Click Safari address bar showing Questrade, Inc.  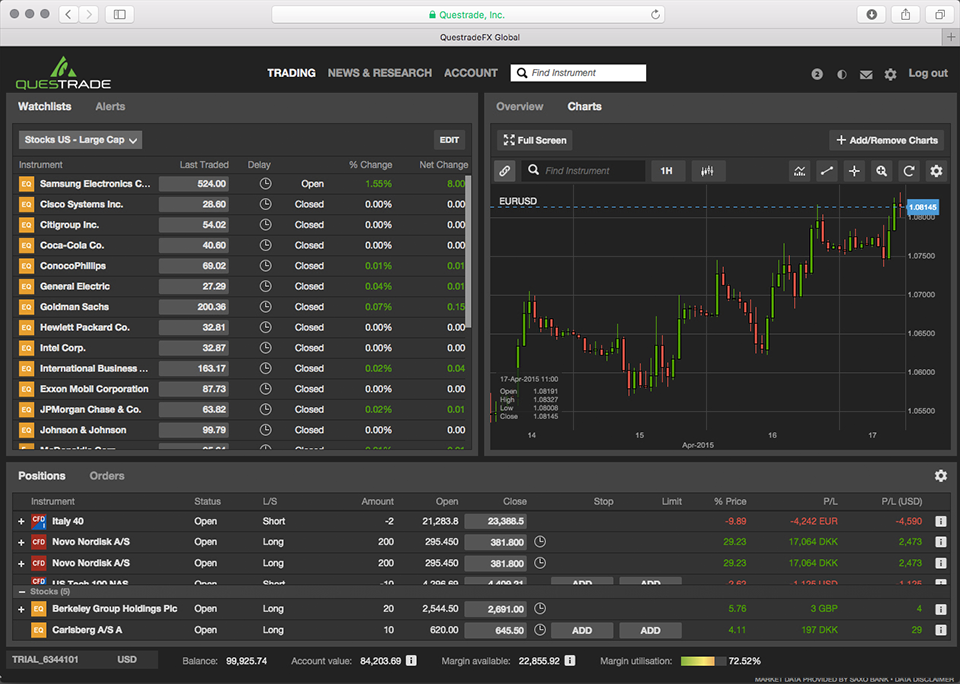pyautogui.click(x=468, y=15)
